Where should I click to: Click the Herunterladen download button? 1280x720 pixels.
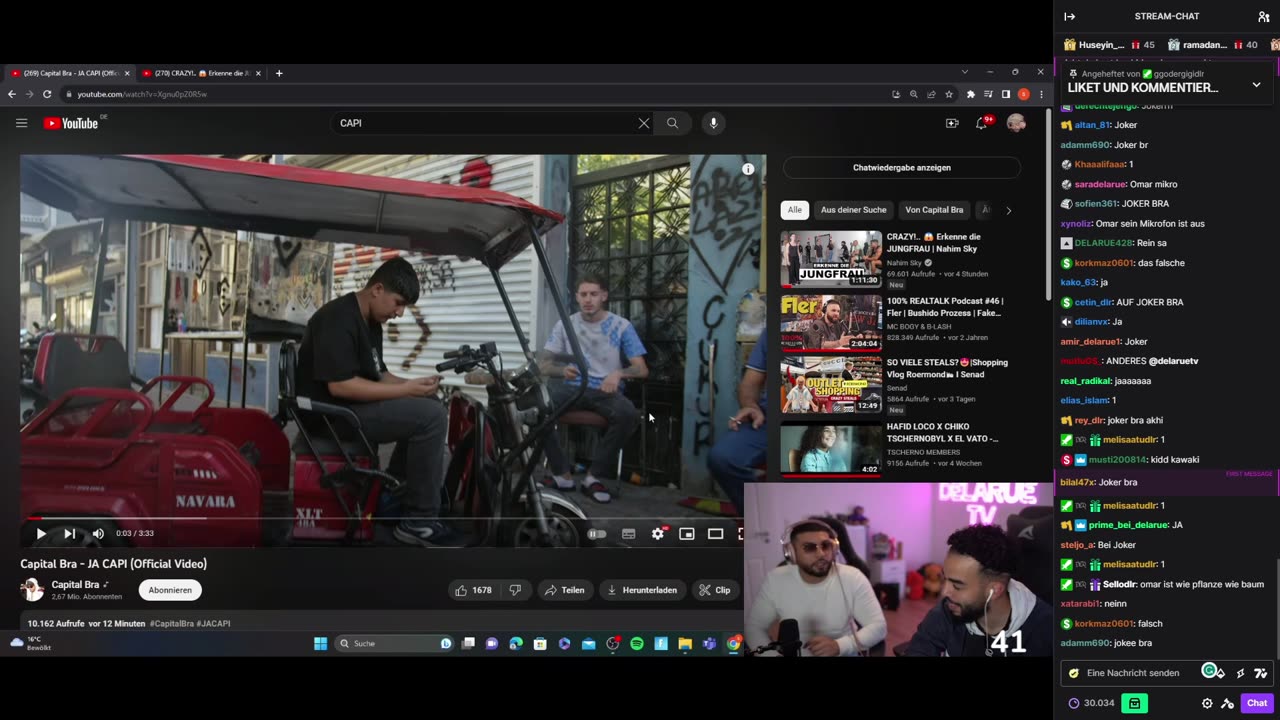click(642, 590)
